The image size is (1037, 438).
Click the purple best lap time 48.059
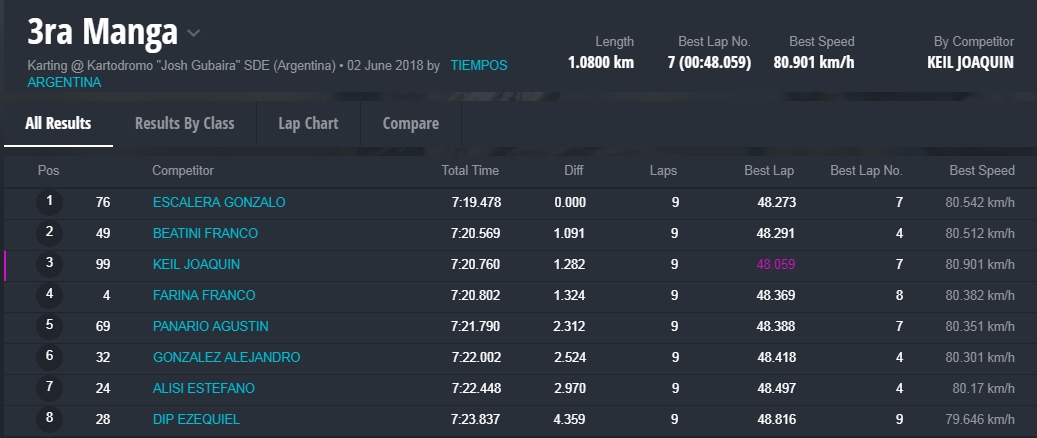point(775,265)
